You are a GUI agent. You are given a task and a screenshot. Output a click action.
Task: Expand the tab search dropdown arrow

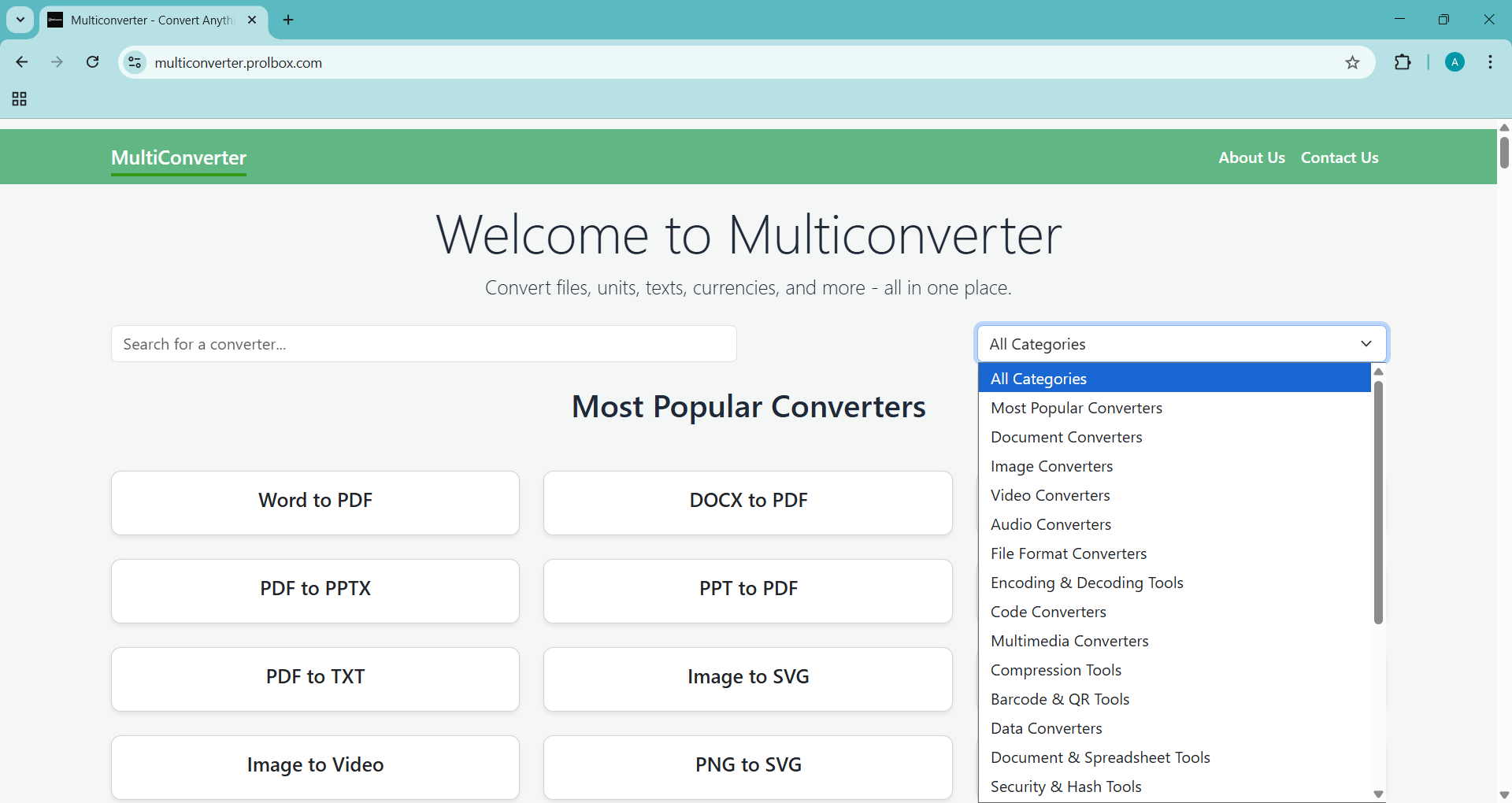(20, 20)
